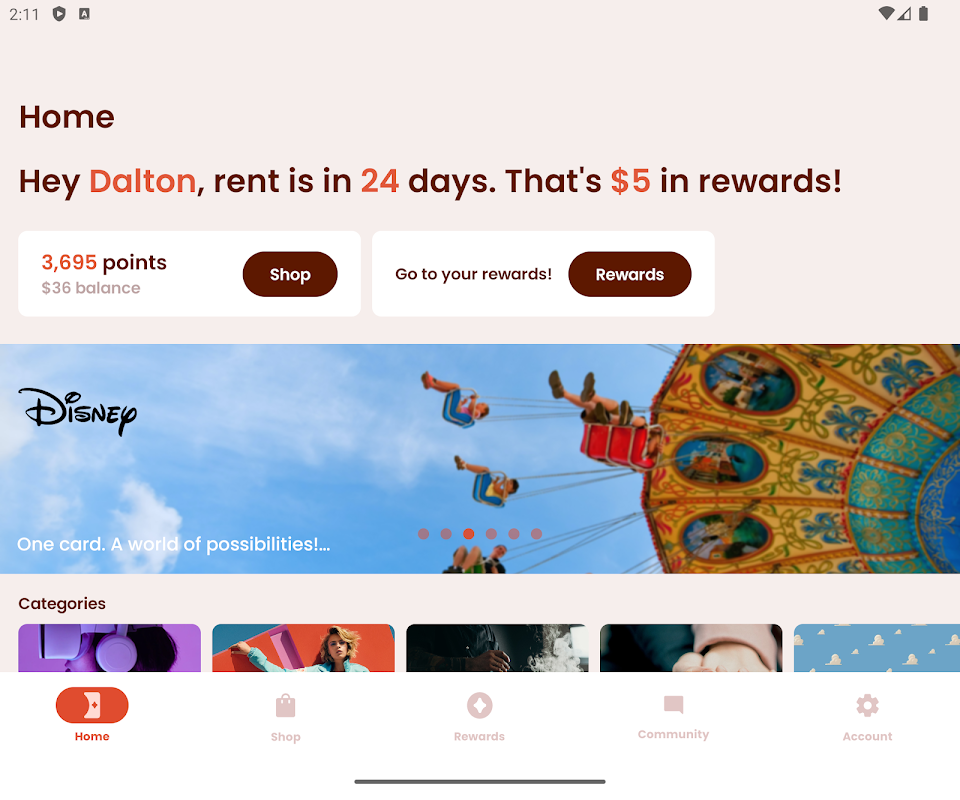Tap the Wi-Fi signal icon
Screen dimensions: 960x800
click(885, 13)
